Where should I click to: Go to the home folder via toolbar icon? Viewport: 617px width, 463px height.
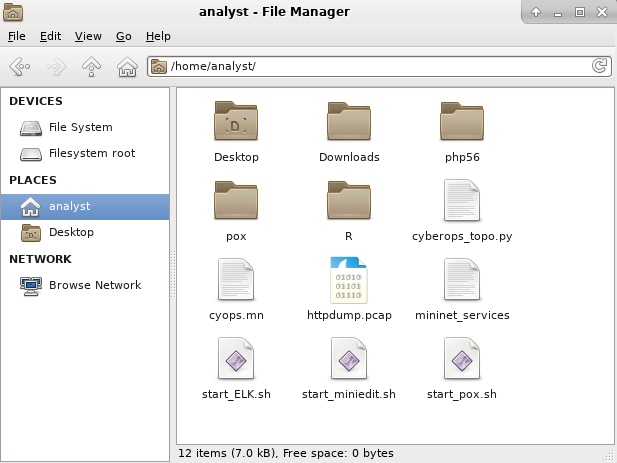(x=127, y=66)
